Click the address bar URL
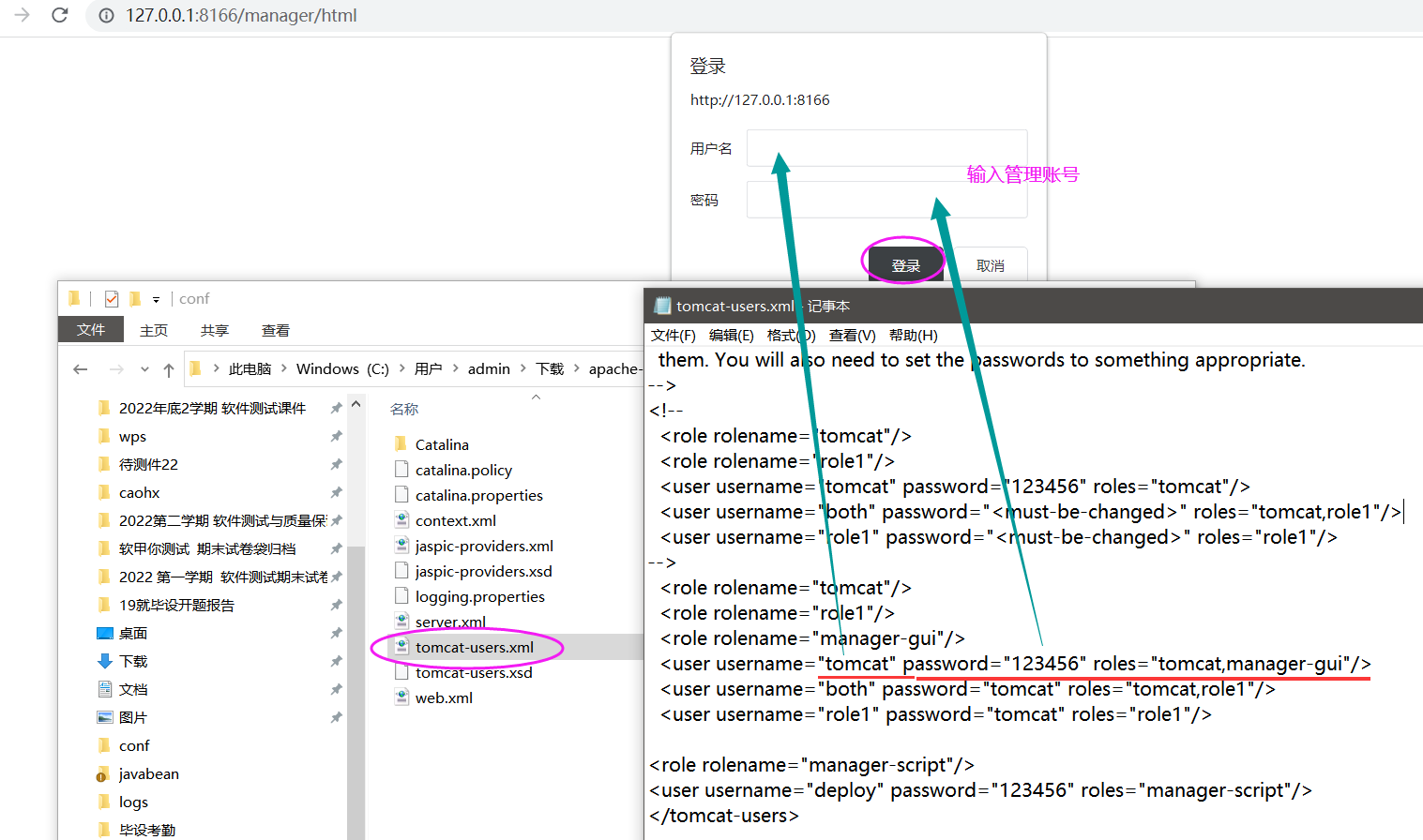The image size is (1423, 840). [241, 15]
